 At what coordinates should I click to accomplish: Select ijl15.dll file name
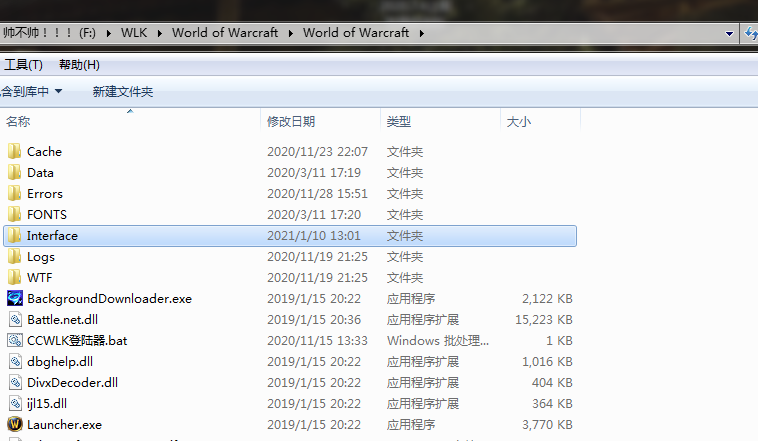point(47,404)
